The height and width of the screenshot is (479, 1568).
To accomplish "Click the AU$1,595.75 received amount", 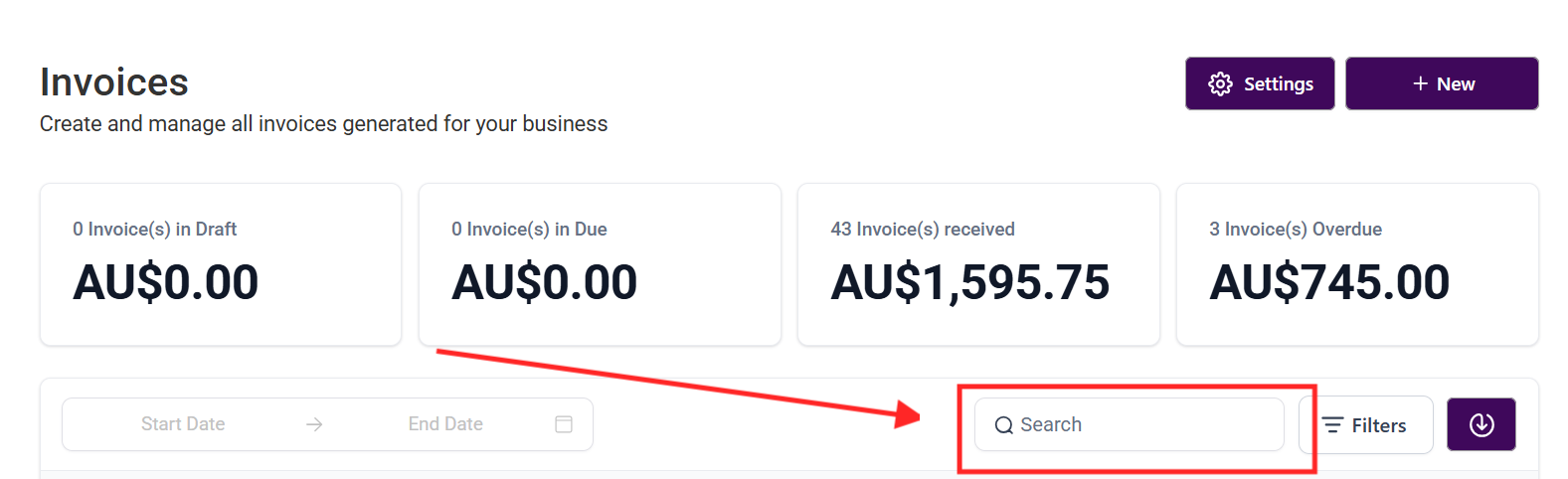I will 969,282.
